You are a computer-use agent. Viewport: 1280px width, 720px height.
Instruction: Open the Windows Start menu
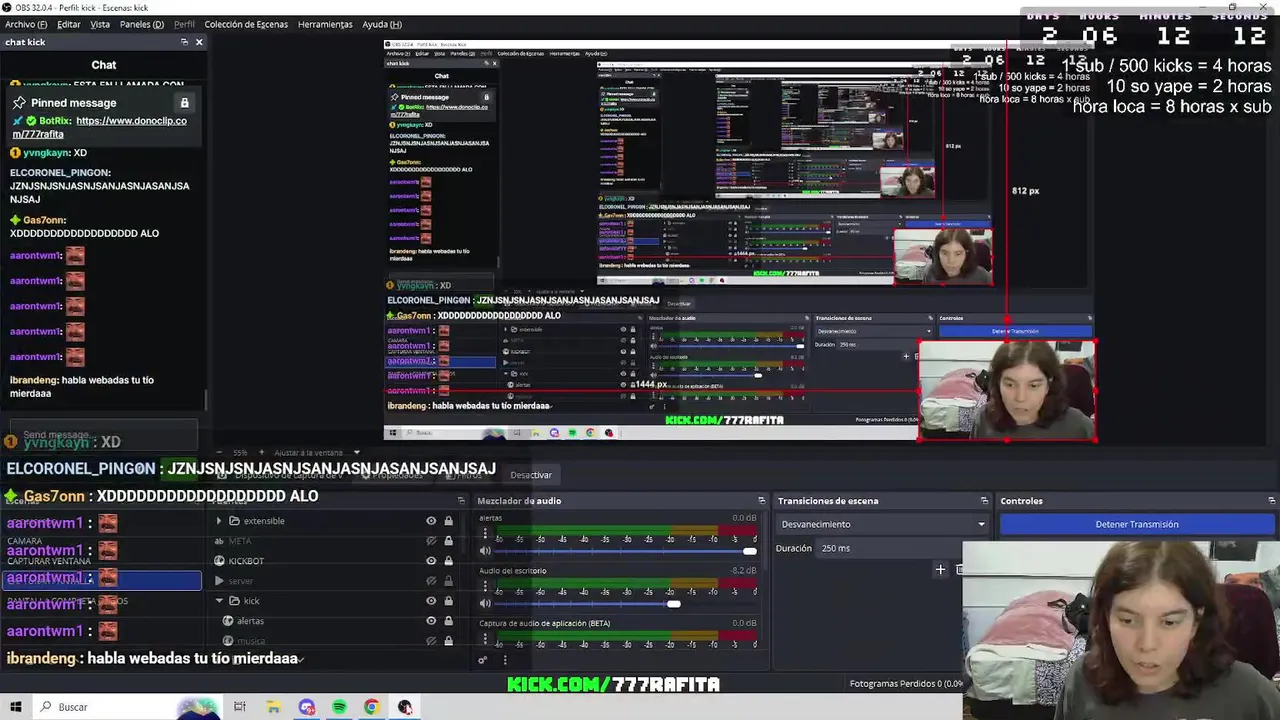[x=16, y=707]
